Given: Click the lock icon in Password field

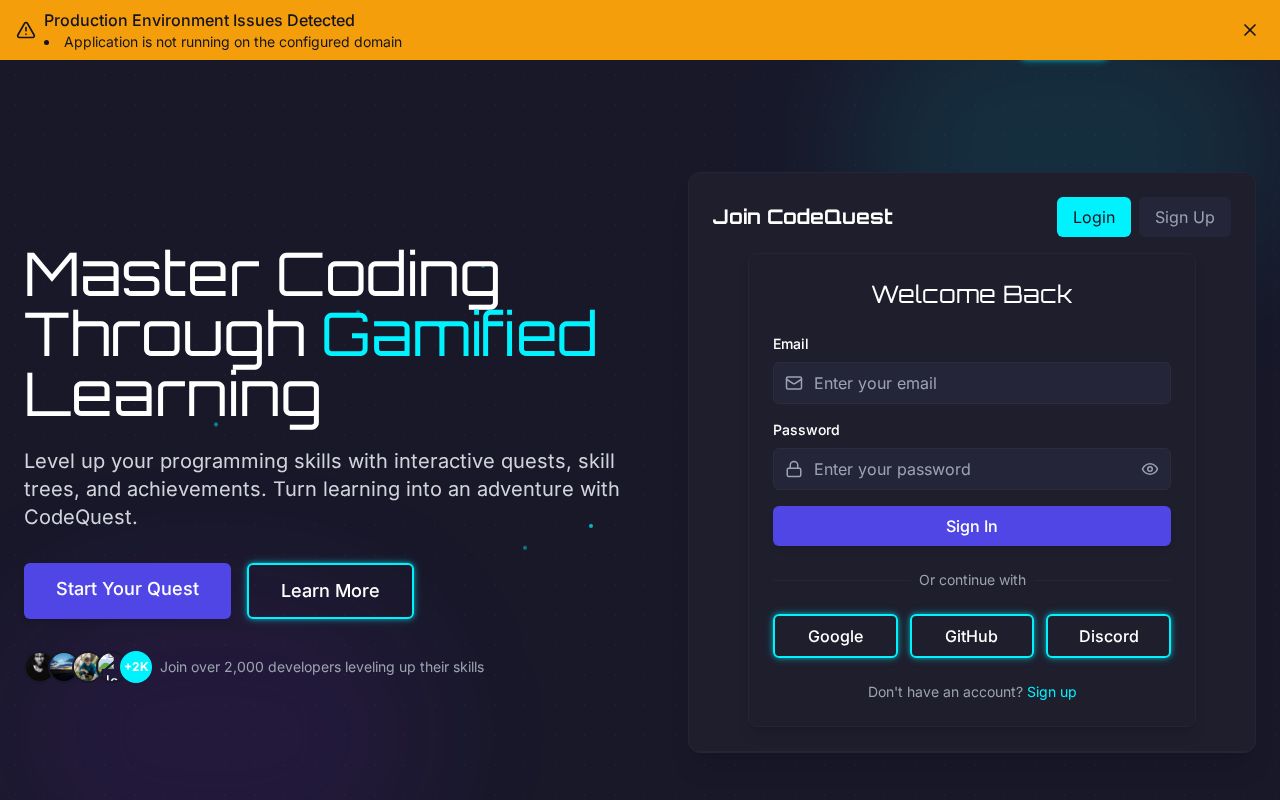Looking at the screenshot, I should pos(794,469).
